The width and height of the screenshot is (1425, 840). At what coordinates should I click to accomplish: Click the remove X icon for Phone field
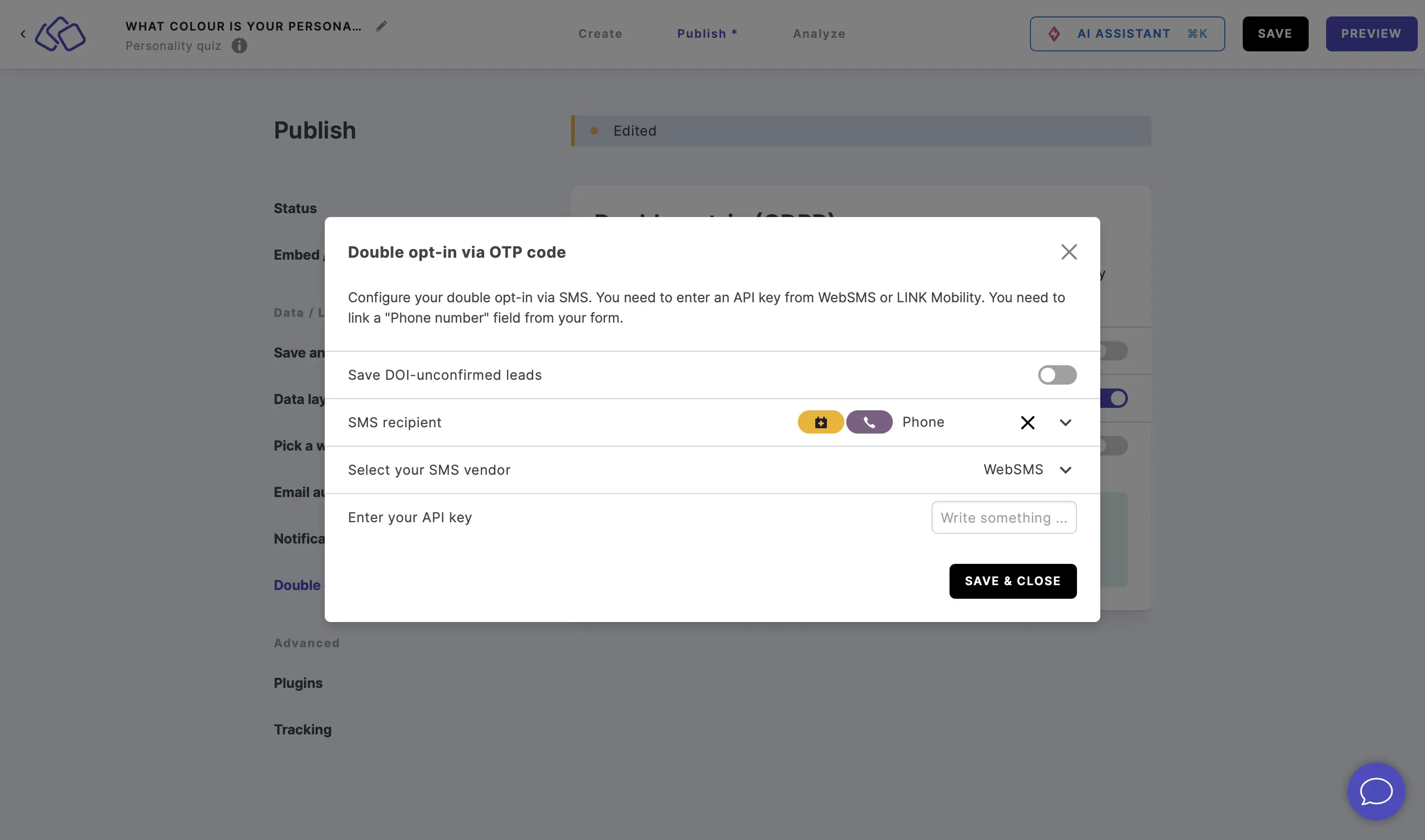point(1028,421)
